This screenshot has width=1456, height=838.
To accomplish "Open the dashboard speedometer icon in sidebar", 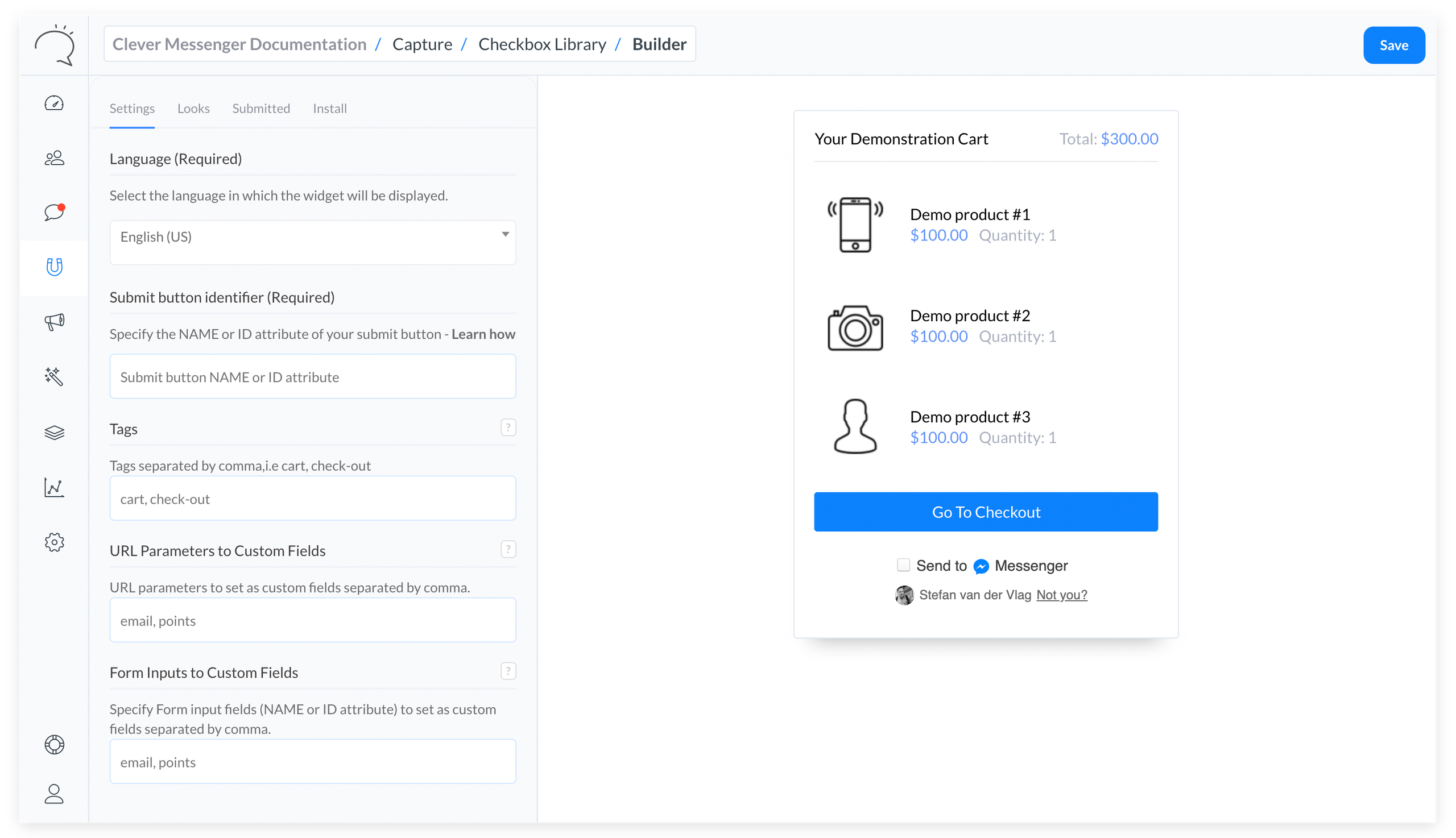I will pyautogui.click(x=54, y=103).
